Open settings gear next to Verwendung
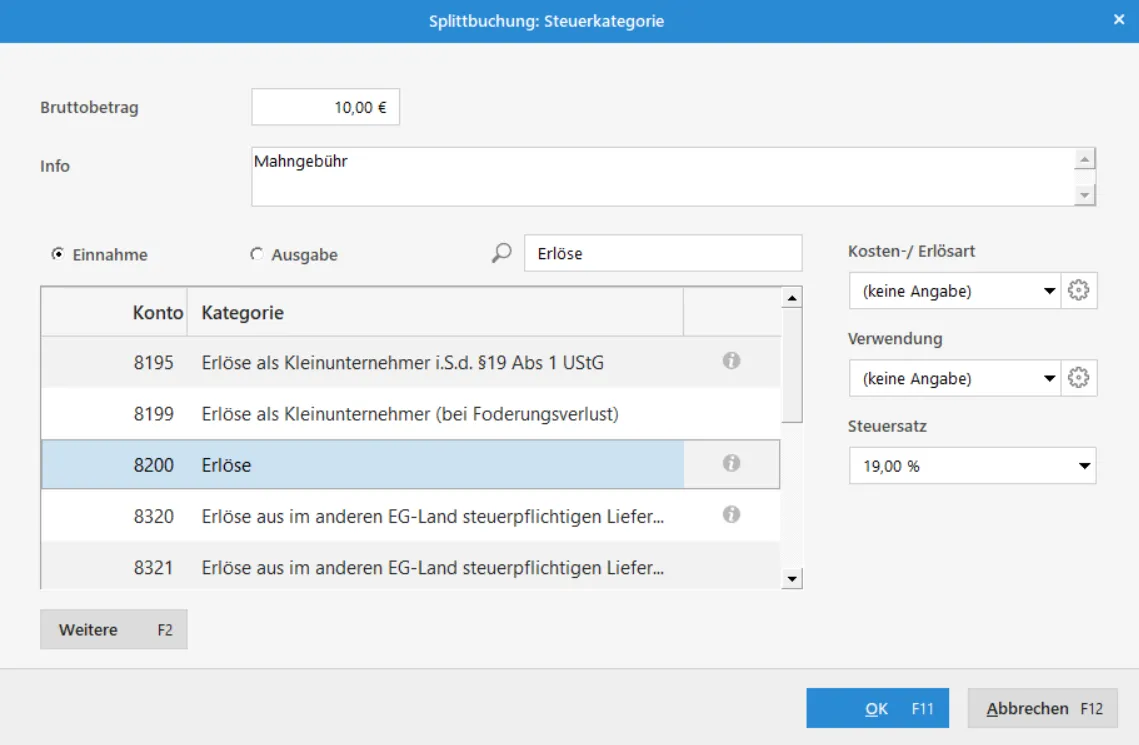Screen dimensions: 1139x745 point(1078,379)
